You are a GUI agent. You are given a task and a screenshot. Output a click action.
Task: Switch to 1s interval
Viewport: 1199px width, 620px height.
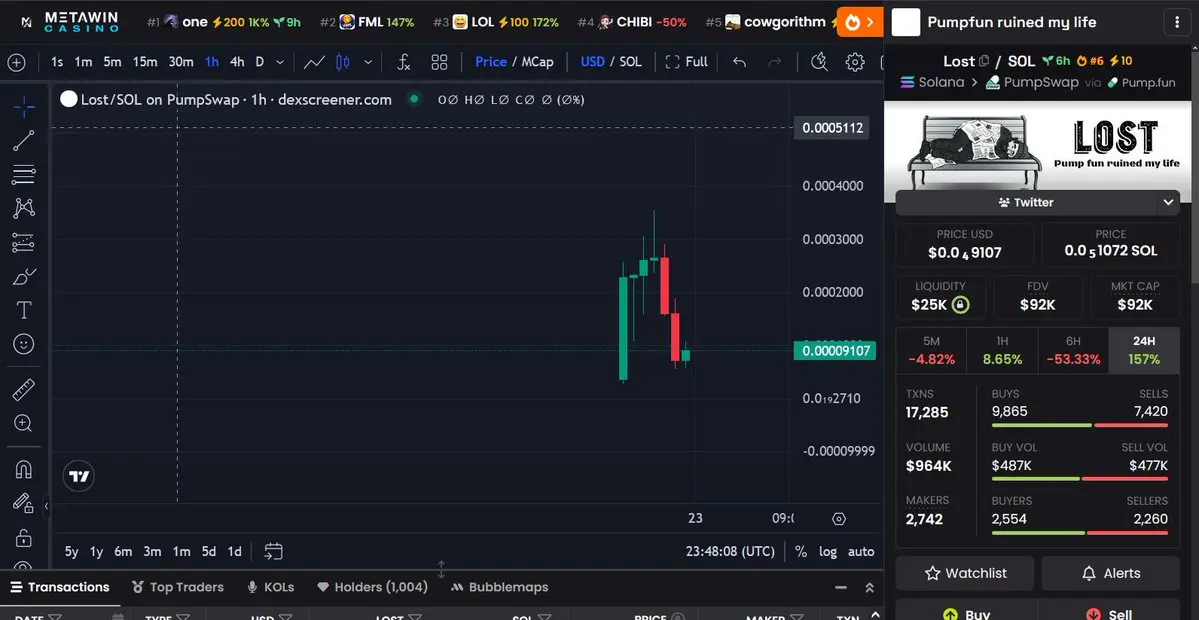[57, 62]
